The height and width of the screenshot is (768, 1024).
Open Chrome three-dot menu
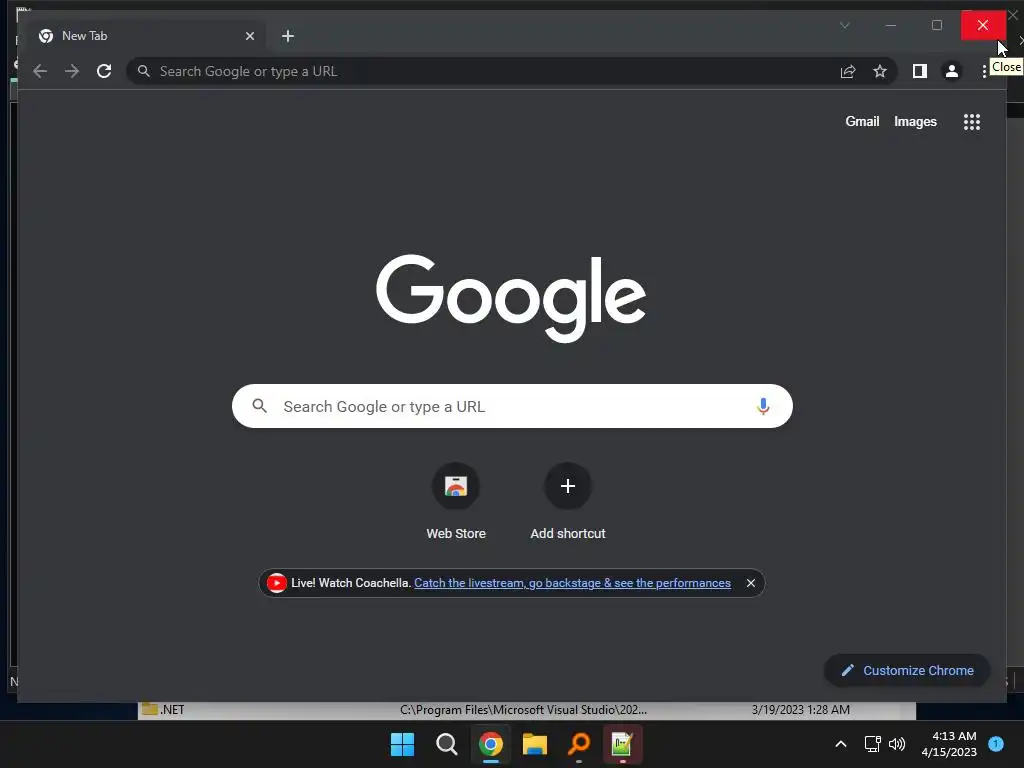tap(984, 71)
